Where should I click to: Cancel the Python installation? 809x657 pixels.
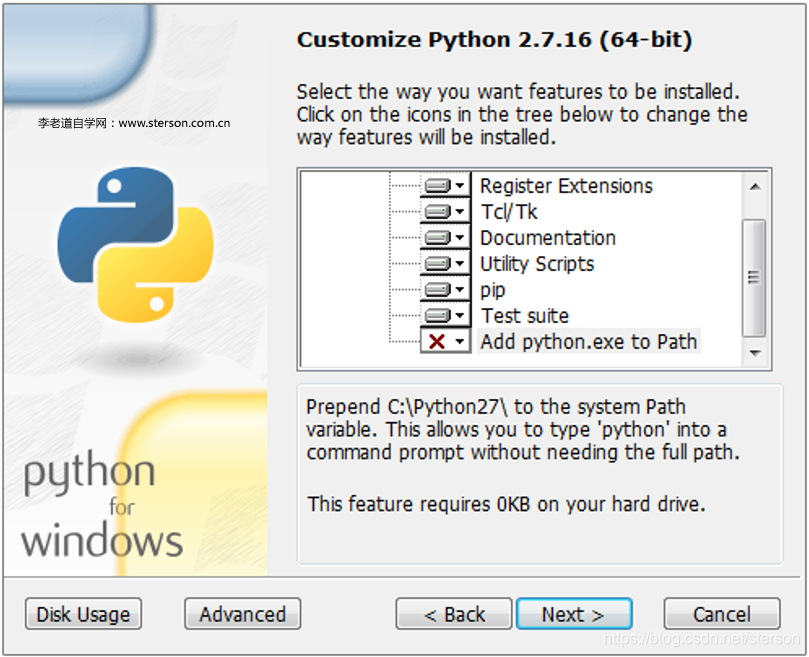(x=722, y=614)
